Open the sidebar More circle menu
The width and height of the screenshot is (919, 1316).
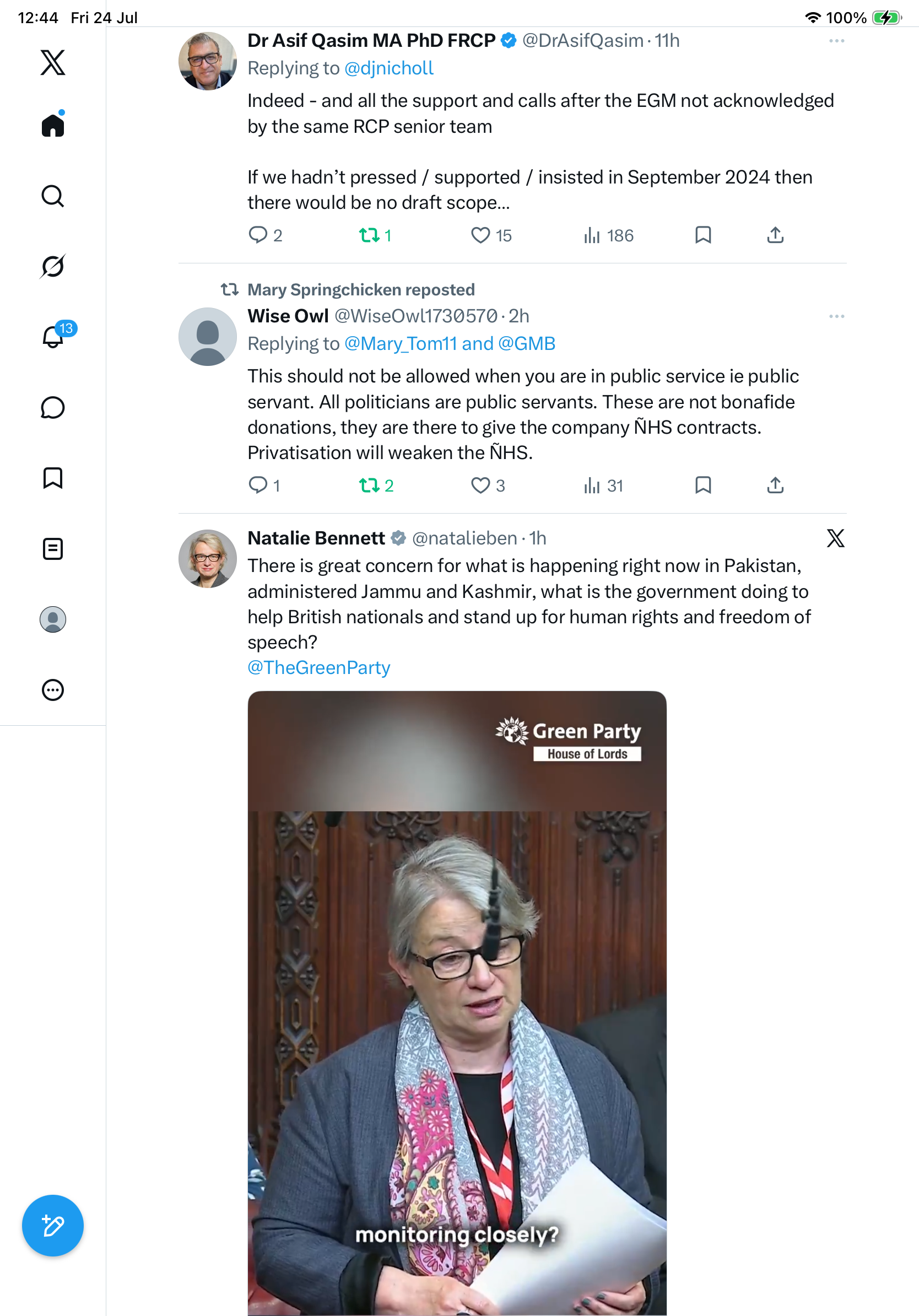[53, 689]
